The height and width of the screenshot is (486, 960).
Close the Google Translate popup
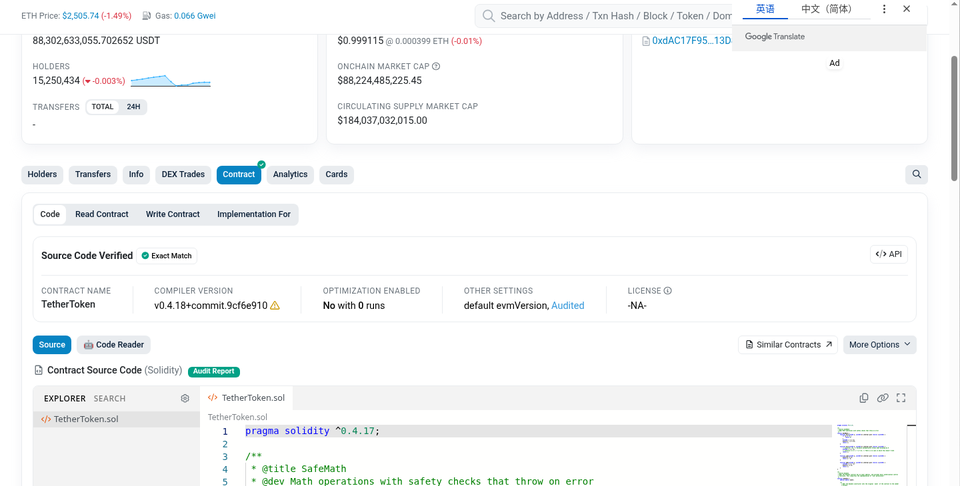907,9
